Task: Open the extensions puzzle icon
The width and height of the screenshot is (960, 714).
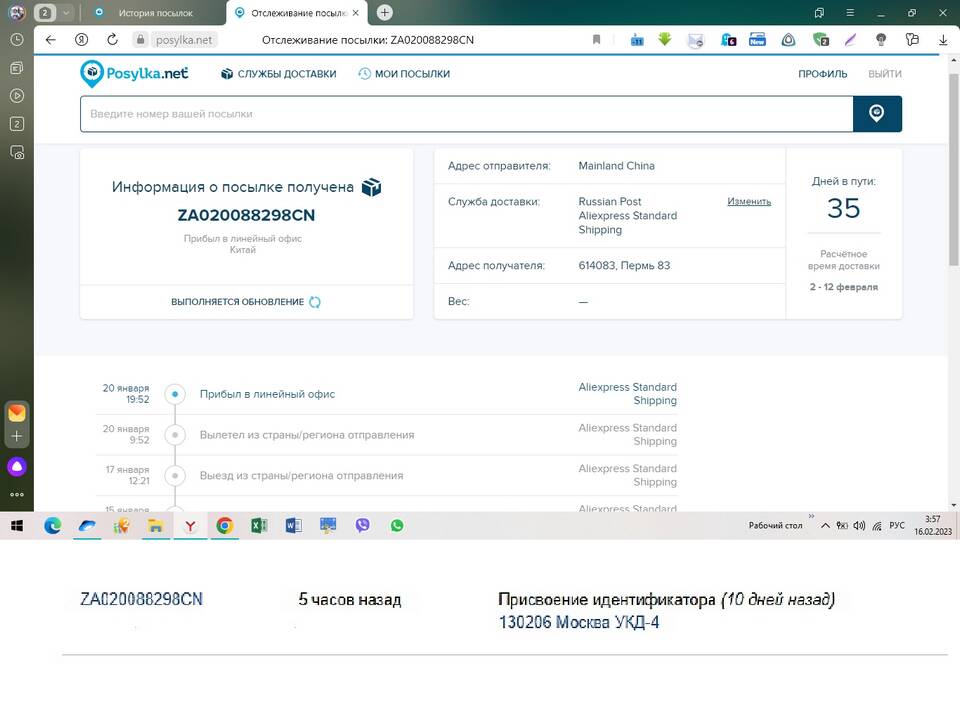Action: tap(912, 40)
